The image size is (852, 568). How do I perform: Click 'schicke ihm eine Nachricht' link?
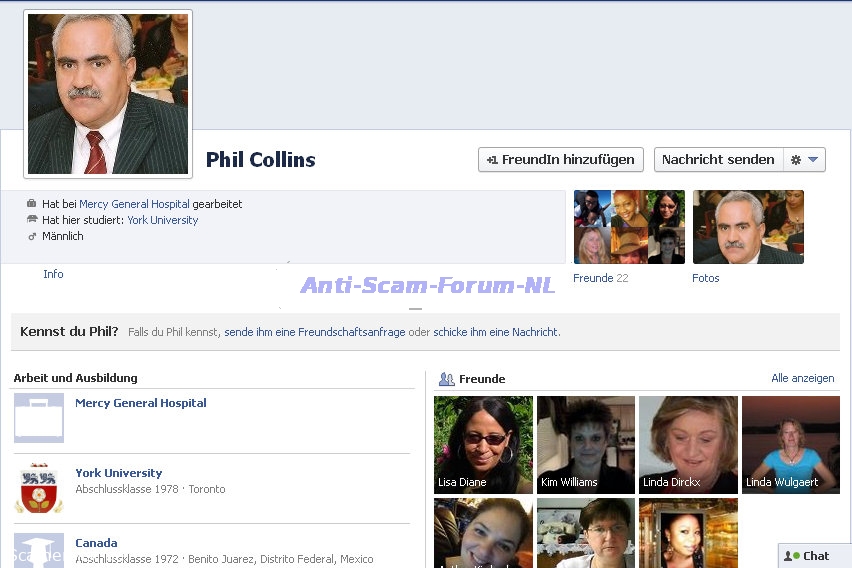(496, 332)
